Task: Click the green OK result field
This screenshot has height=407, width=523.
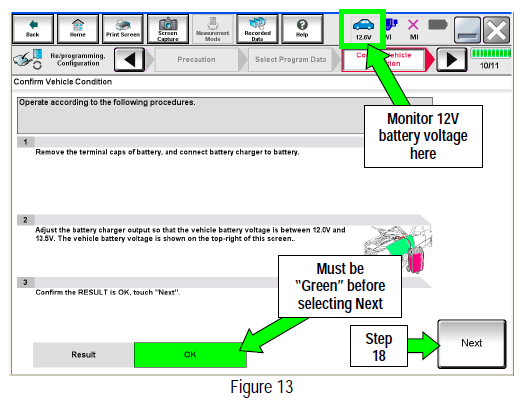Action: pyautogui.click(x=190, y=355)
